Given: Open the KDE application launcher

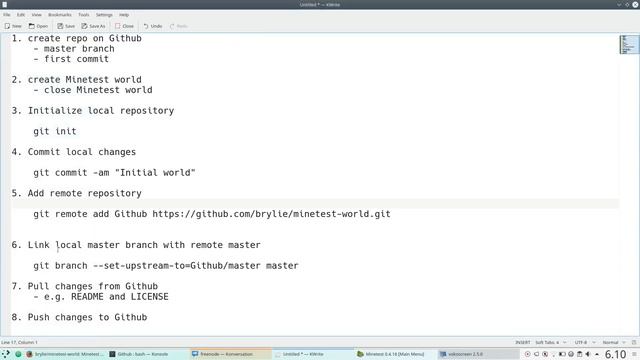Looking at the screenshot, I should (x=6, y=354).
